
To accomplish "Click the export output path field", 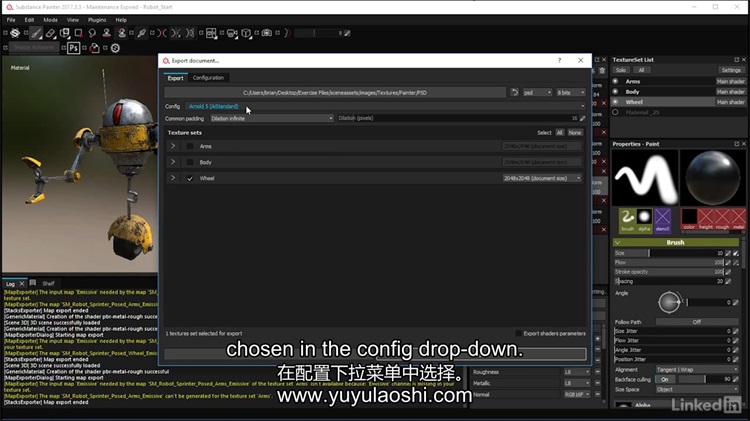I will [335, 93].
